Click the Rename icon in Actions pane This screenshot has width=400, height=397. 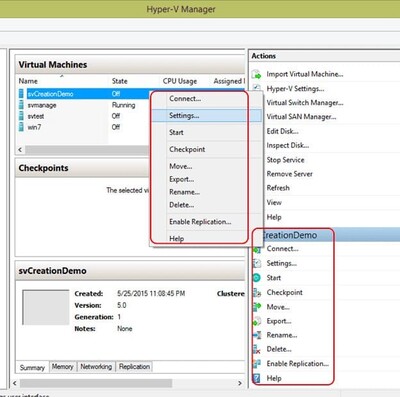(257, 335)
